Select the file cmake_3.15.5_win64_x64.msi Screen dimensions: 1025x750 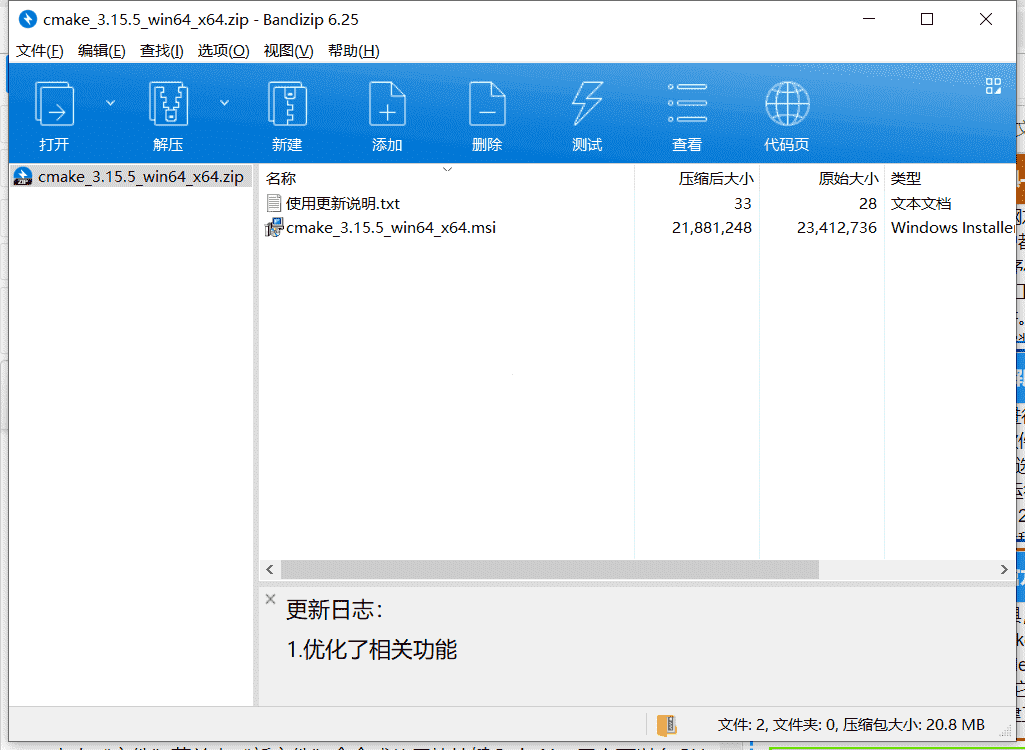coord(391,228)
